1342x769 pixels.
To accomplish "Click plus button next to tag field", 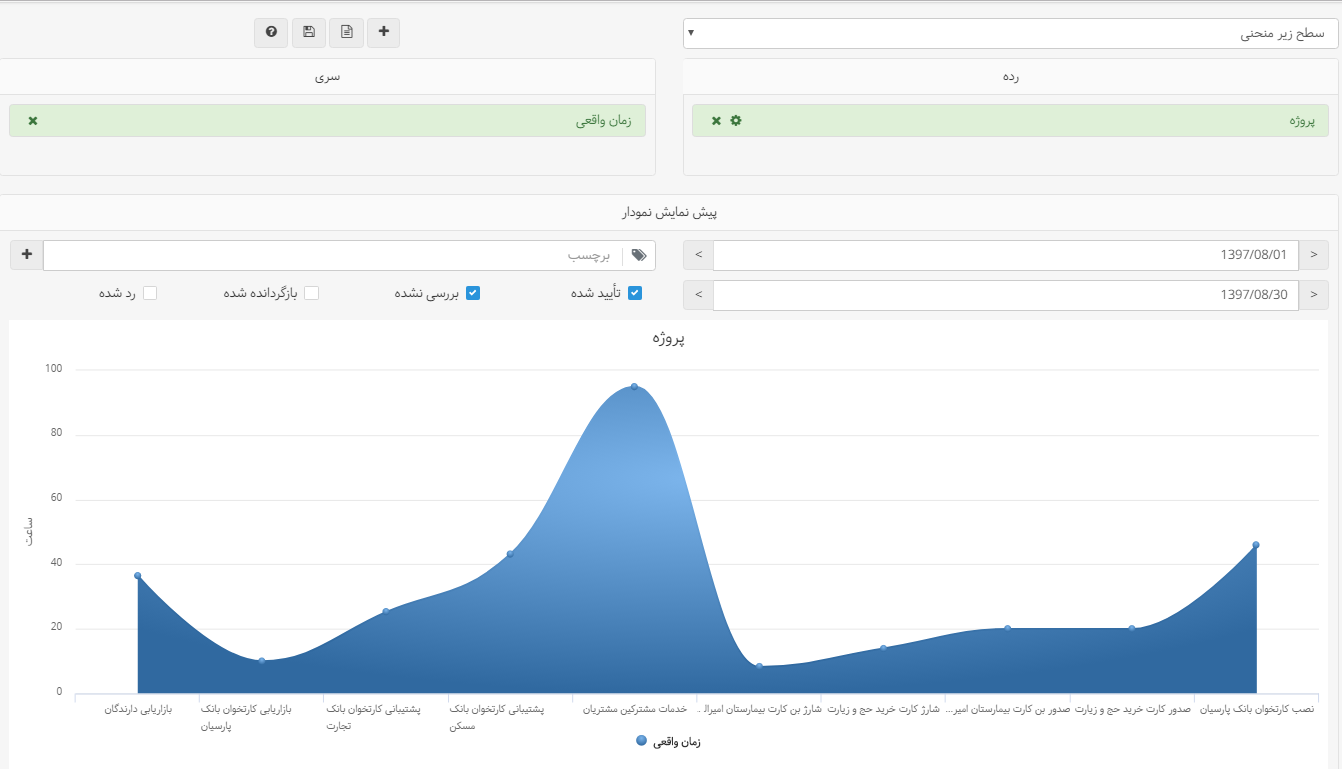I will tap(26, 255).
